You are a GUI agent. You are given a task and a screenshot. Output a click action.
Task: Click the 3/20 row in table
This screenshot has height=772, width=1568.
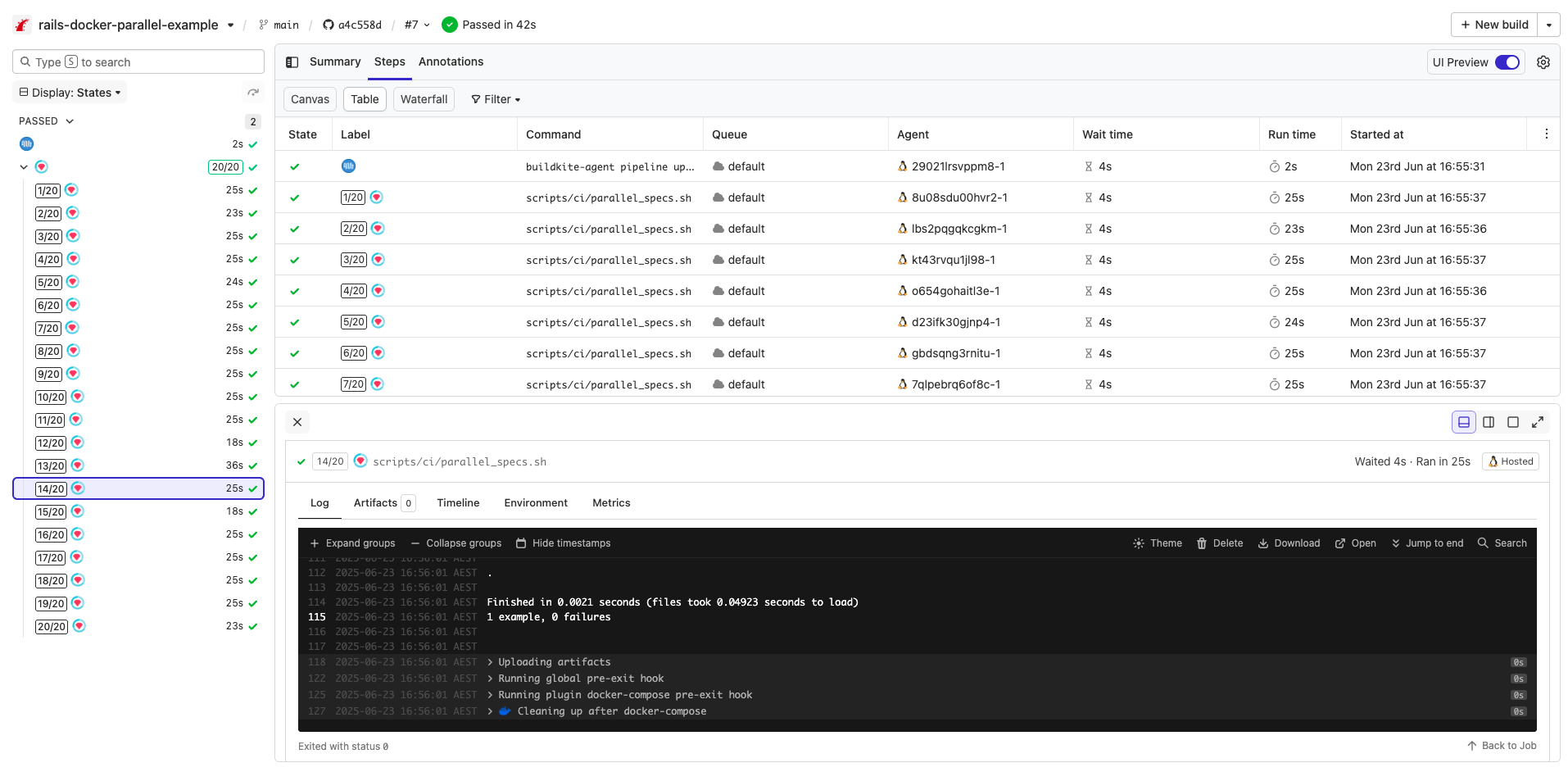click(917, 260)
